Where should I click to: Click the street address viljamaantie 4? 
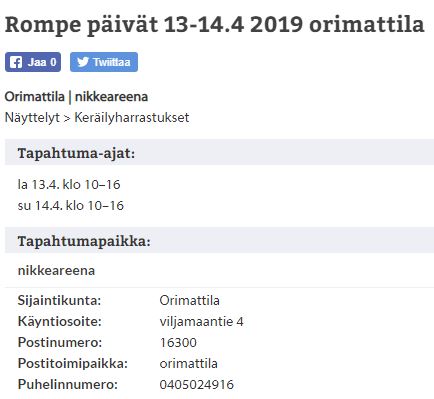[x=201, y=322]
